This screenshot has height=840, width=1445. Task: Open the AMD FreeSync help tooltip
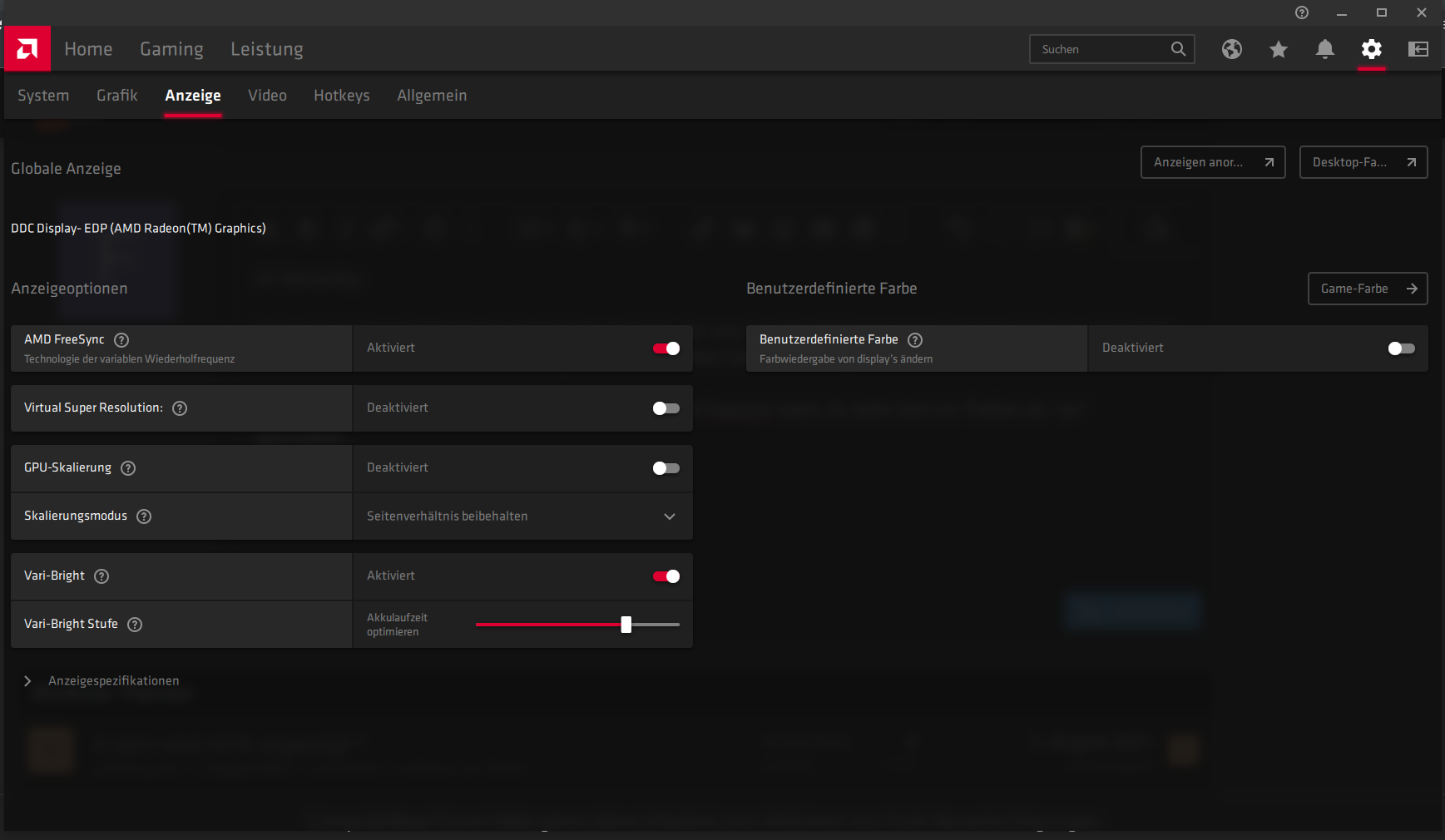click(x=121, y=339)
